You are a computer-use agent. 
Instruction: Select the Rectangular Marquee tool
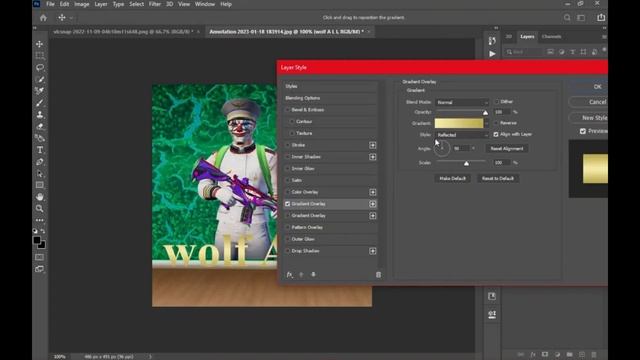coord(40,56)
